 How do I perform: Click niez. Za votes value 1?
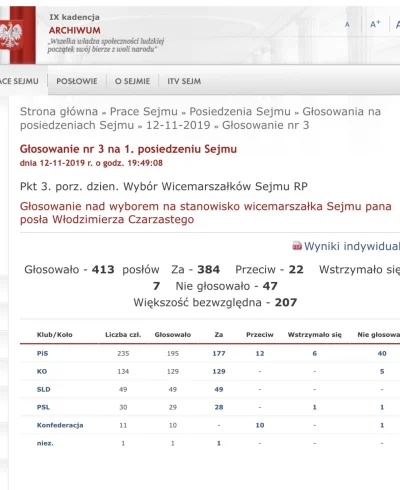pyautogui.click(x=219, y=443)
